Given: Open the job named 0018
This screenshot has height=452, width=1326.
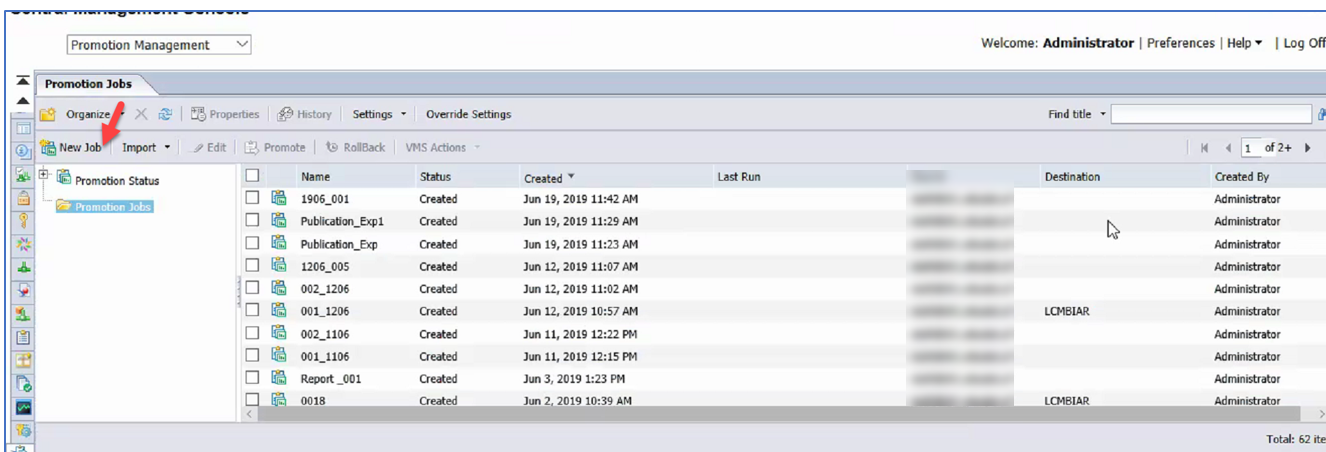Looking at the screenshot, I should [x=313, y=401].
